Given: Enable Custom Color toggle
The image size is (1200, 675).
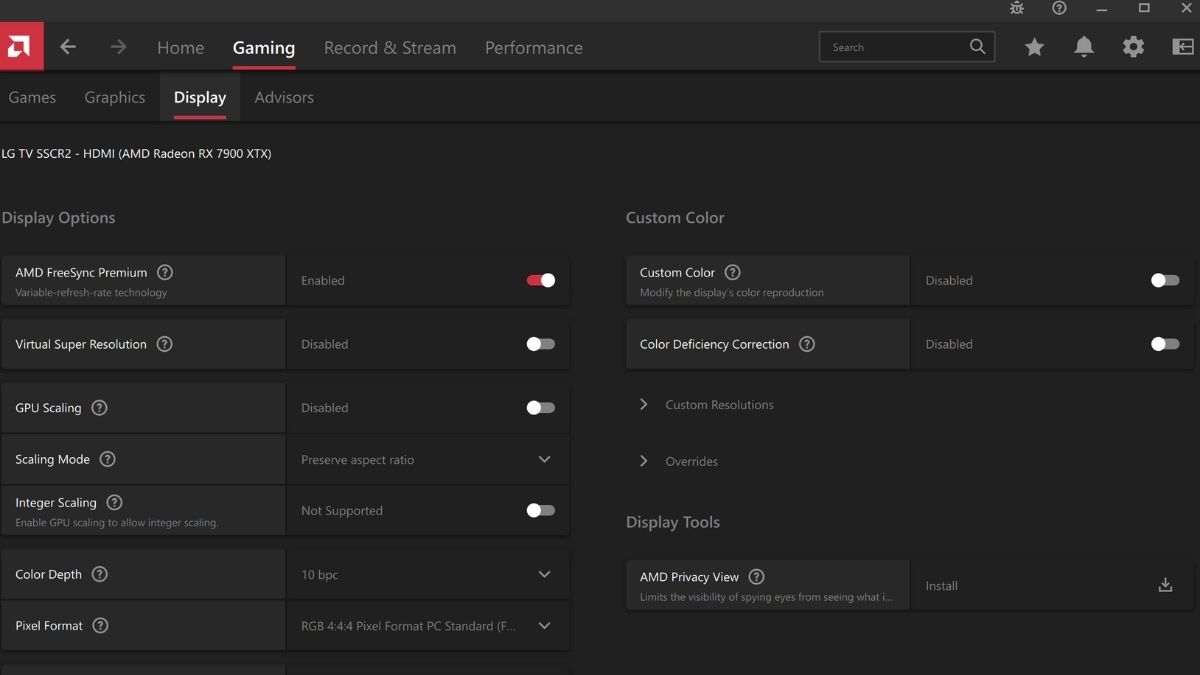Looking at the screenshot, I should click(x=1165, y=280).
